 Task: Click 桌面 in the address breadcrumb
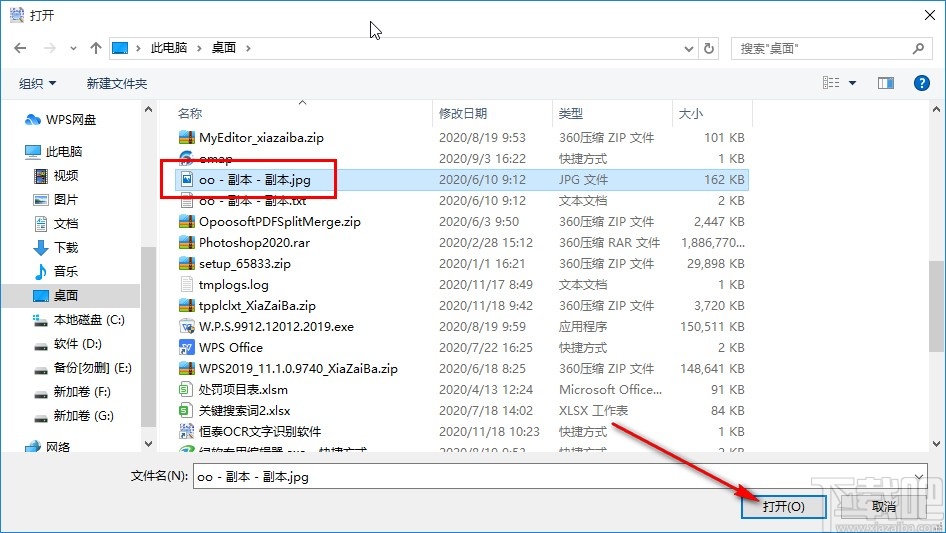[223, 48]
